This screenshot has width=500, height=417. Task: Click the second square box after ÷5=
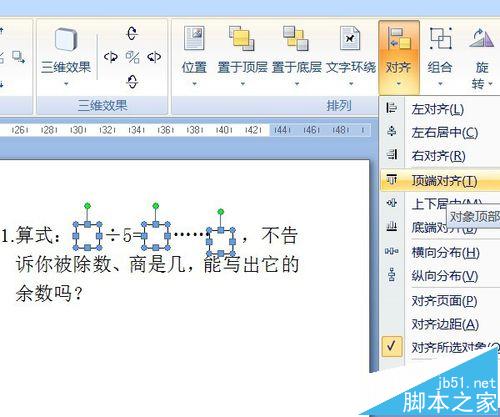[x=156, y=236]
